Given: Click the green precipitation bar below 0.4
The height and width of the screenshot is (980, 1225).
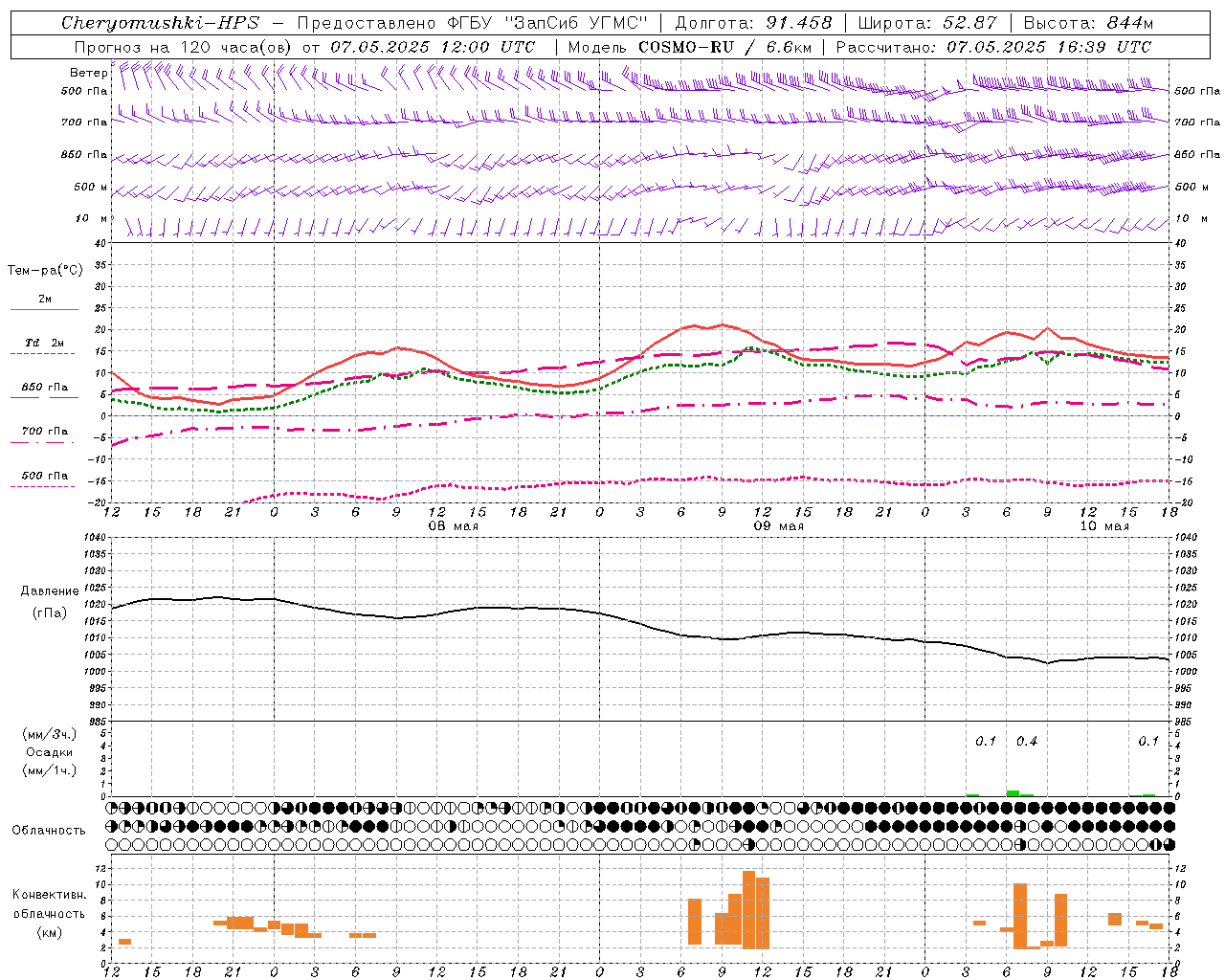Looking at the screenshot, I should 1013,792.
